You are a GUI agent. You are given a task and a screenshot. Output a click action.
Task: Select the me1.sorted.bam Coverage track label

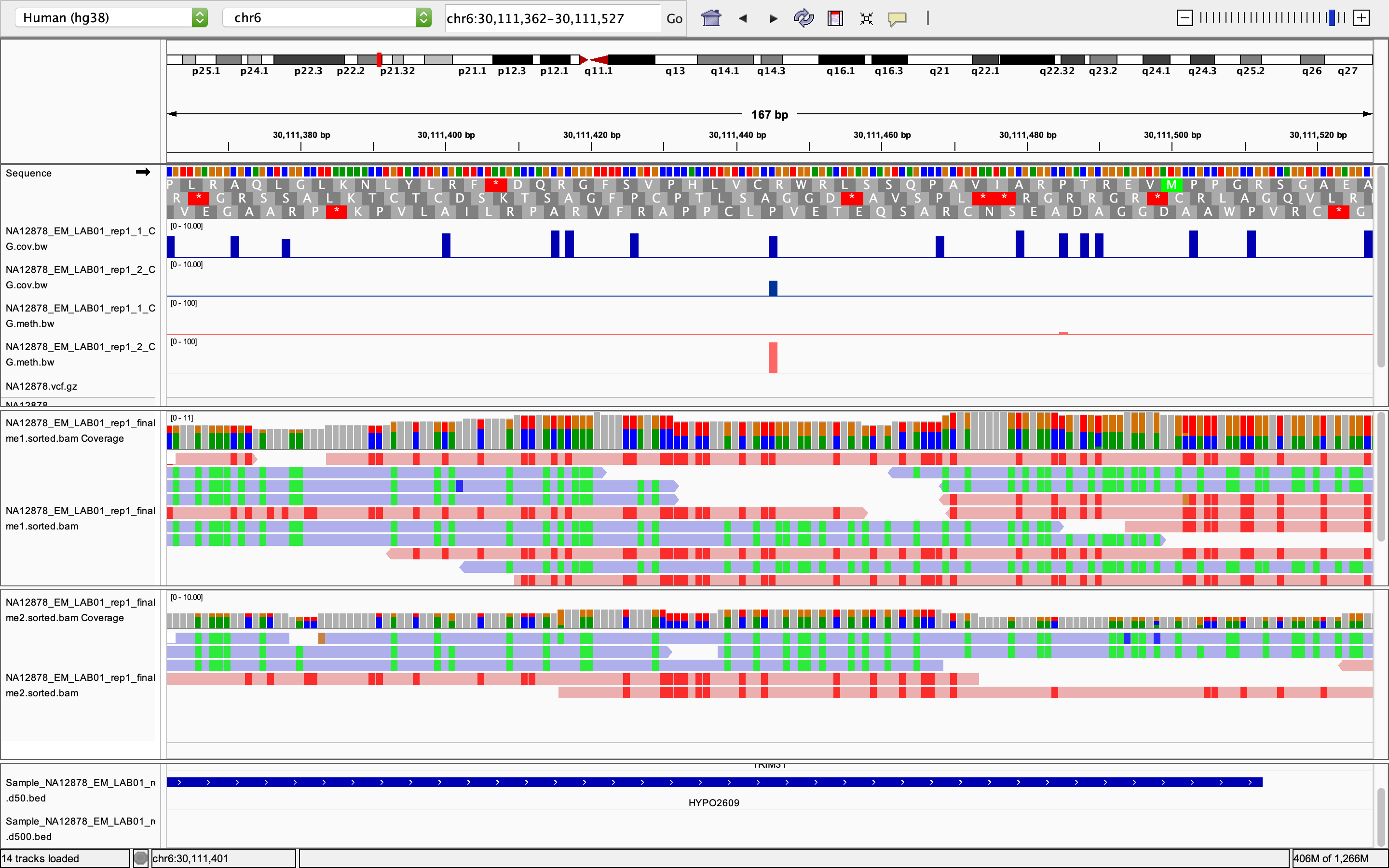point(81,431)
